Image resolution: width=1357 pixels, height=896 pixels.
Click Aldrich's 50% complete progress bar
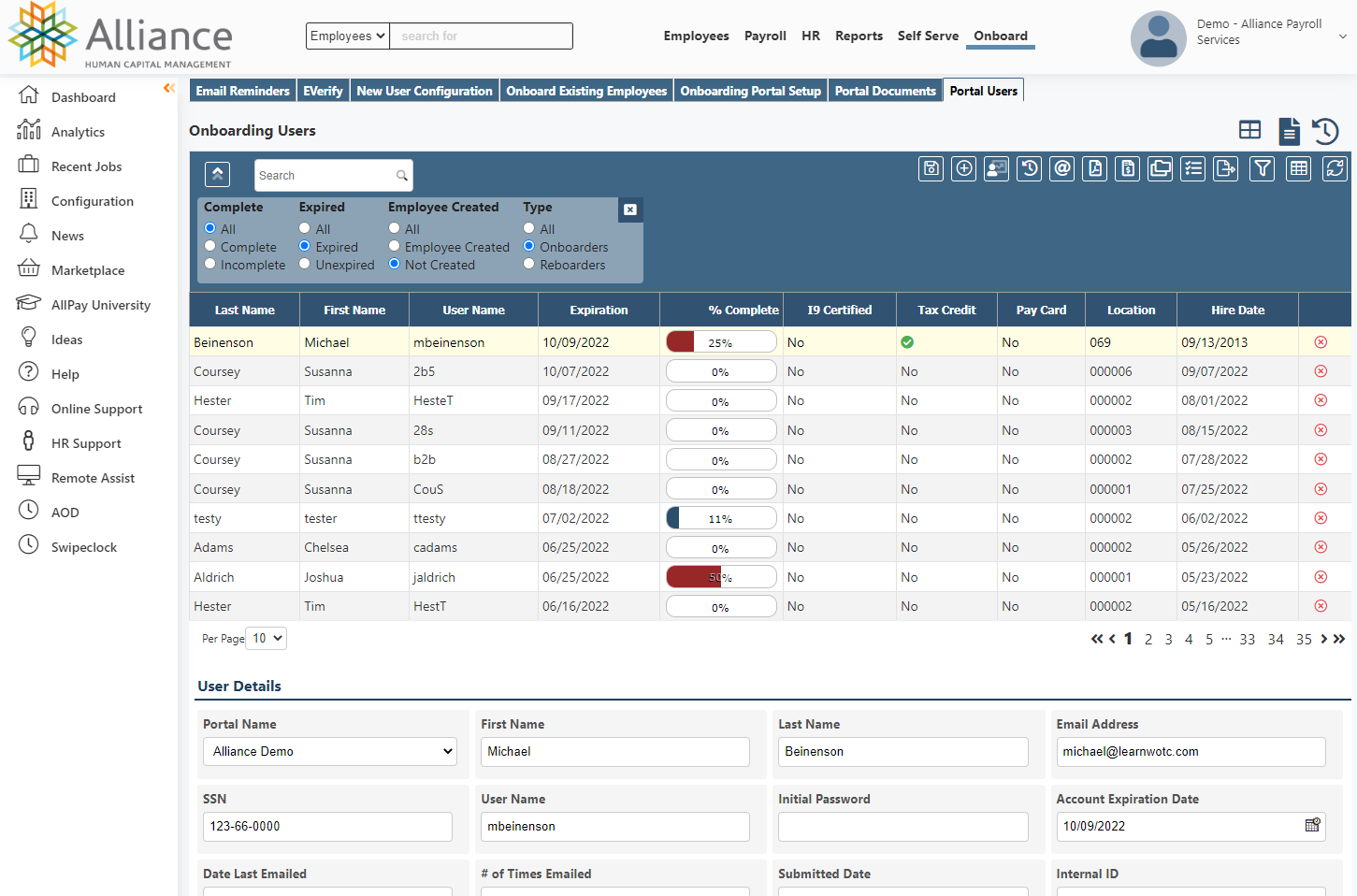coord(720,577)
